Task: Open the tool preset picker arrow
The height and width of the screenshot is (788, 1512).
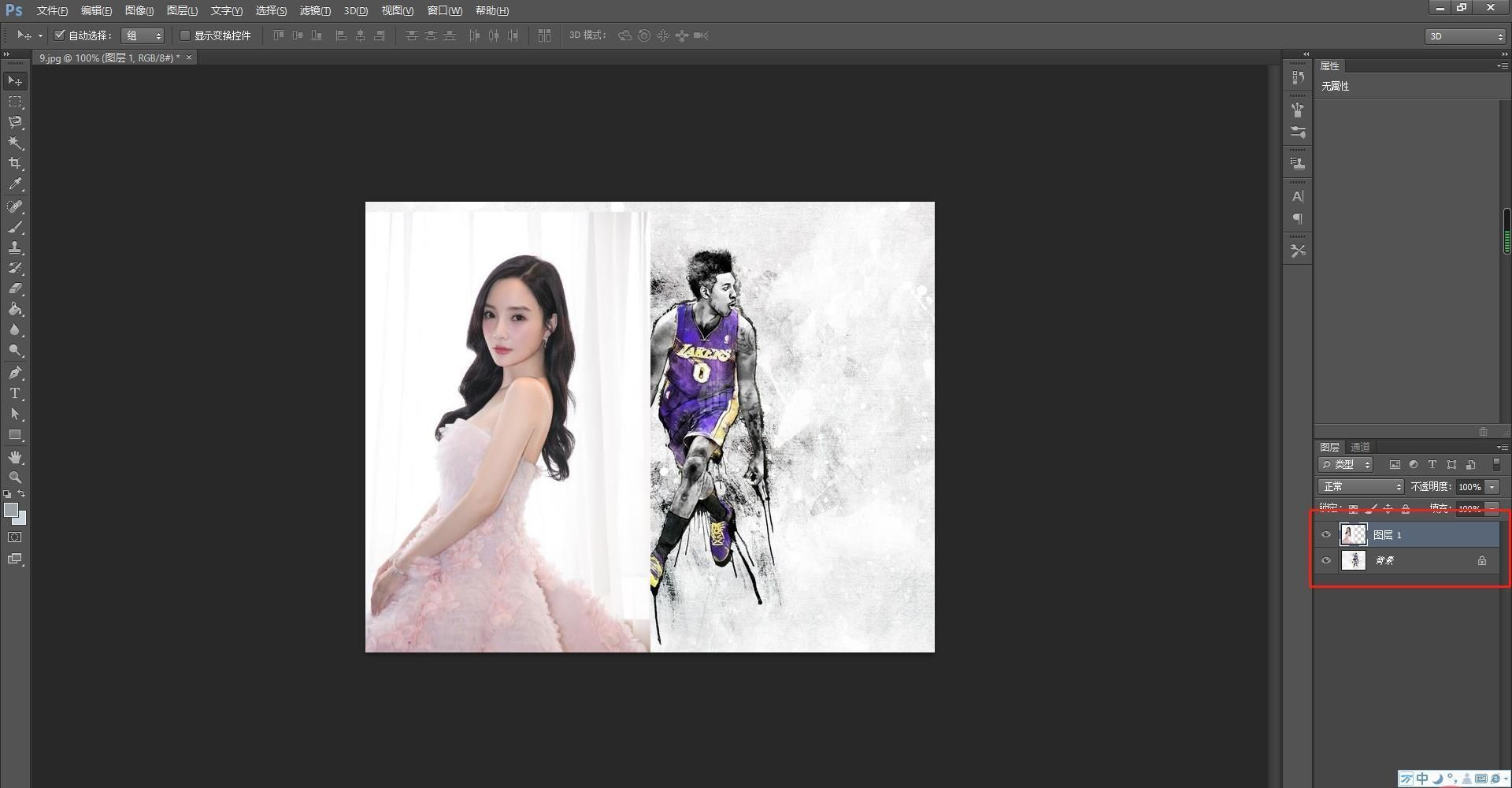Action: 40,35
